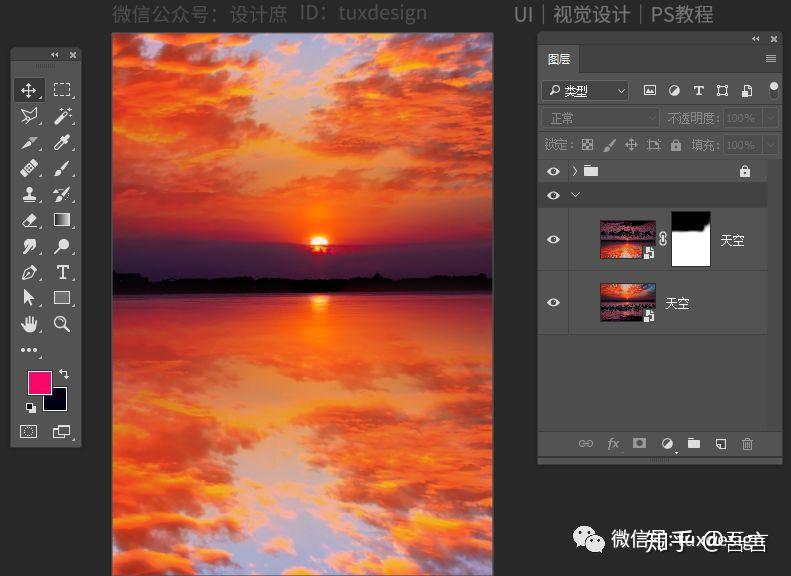The width and height of the screenshot is (791, 576).
Task: Create a new group folder
Action: [x=694, y=443]
